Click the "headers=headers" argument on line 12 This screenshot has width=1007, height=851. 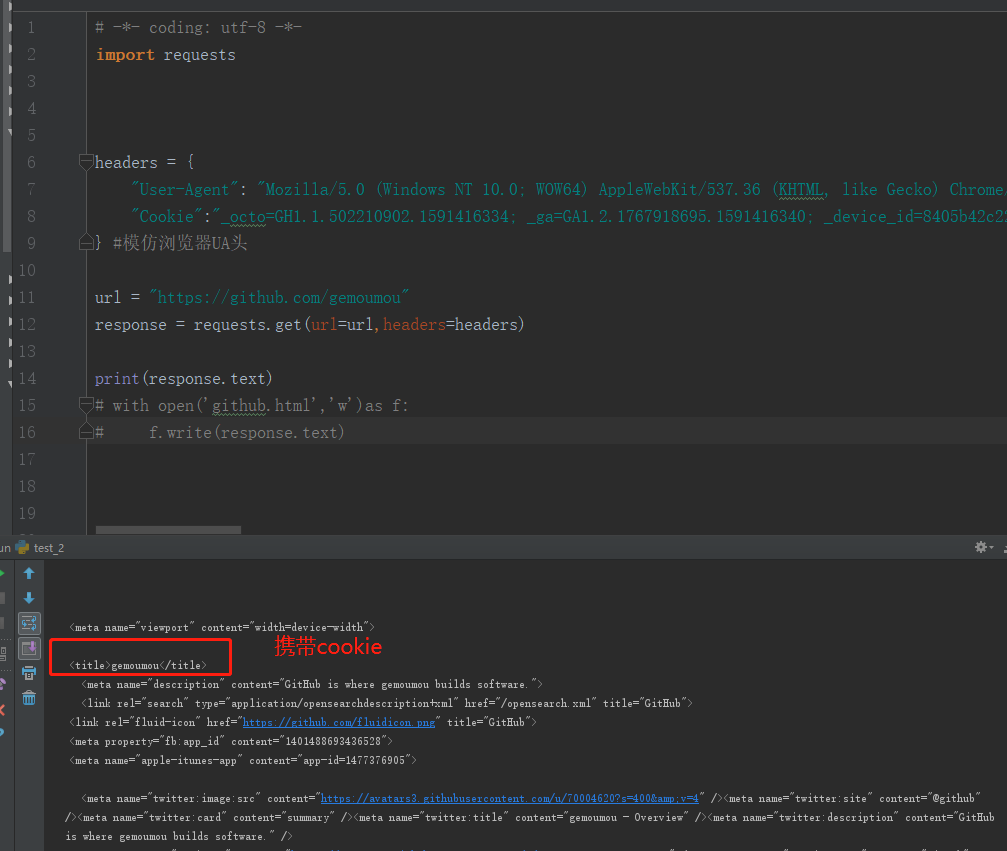pos(450,324)
